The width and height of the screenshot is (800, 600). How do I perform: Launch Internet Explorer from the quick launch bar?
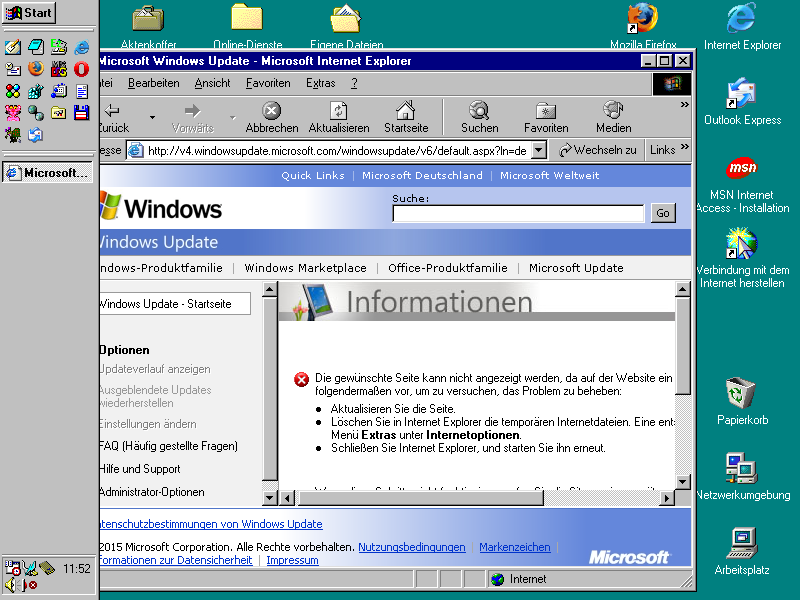pyautogui.click(x=81, y=47)
